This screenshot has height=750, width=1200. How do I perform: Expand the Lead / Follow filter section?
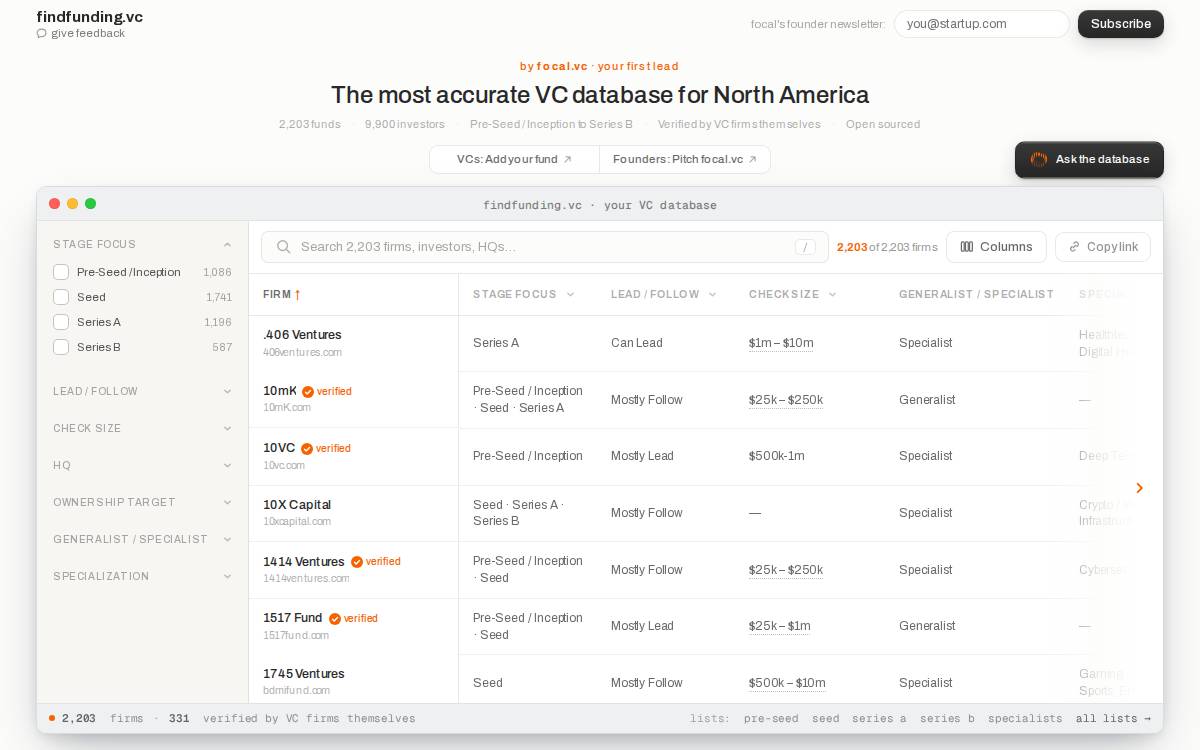[x=142, y=391]
